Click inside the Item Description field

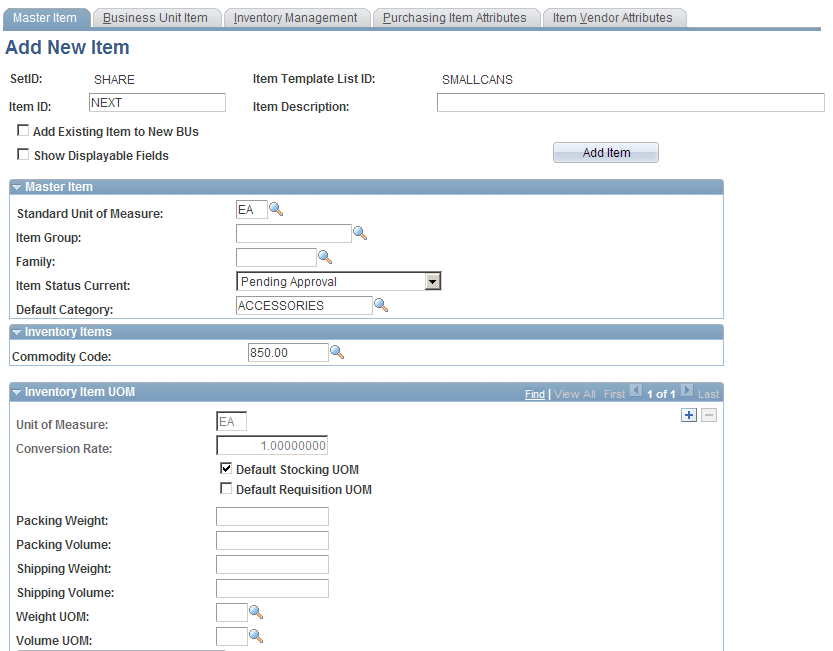tap(630, 102)
